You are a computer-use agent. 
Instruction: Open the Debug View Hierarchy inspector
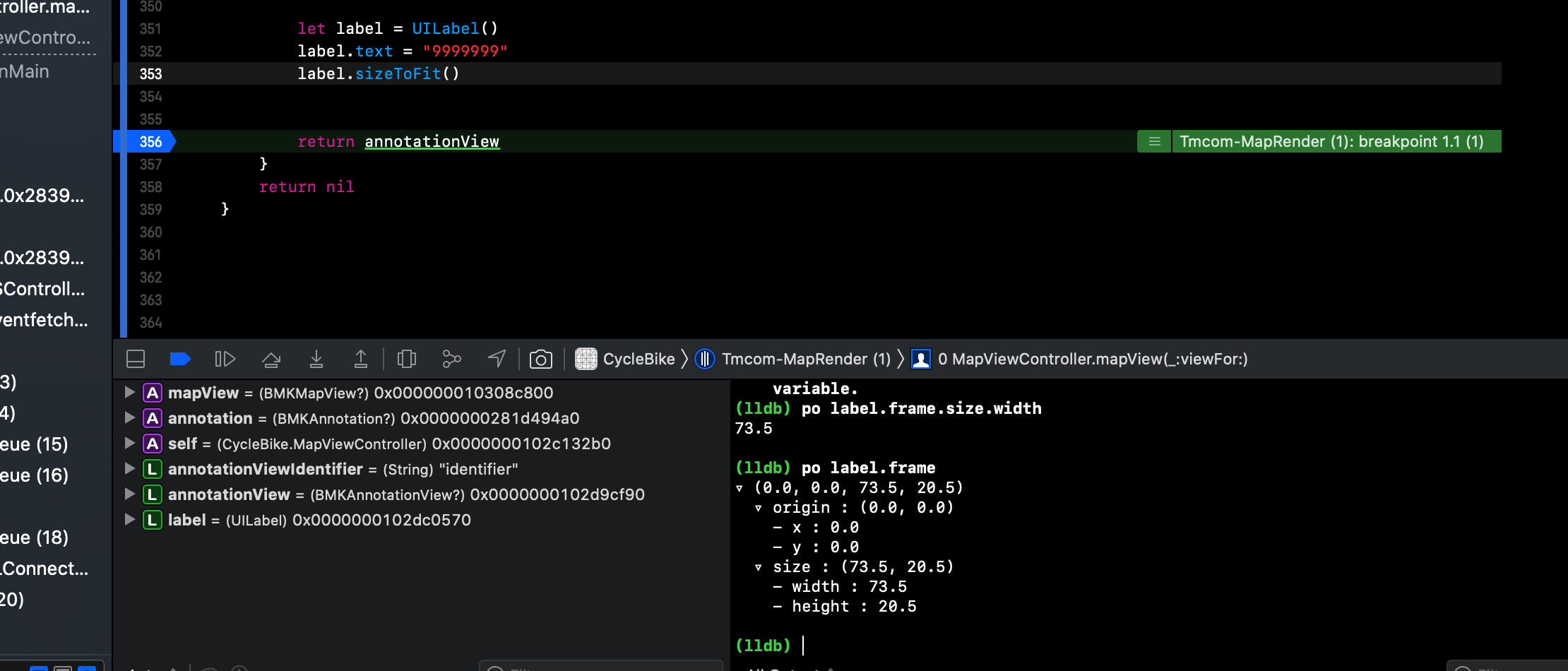(x=406, y=359)
